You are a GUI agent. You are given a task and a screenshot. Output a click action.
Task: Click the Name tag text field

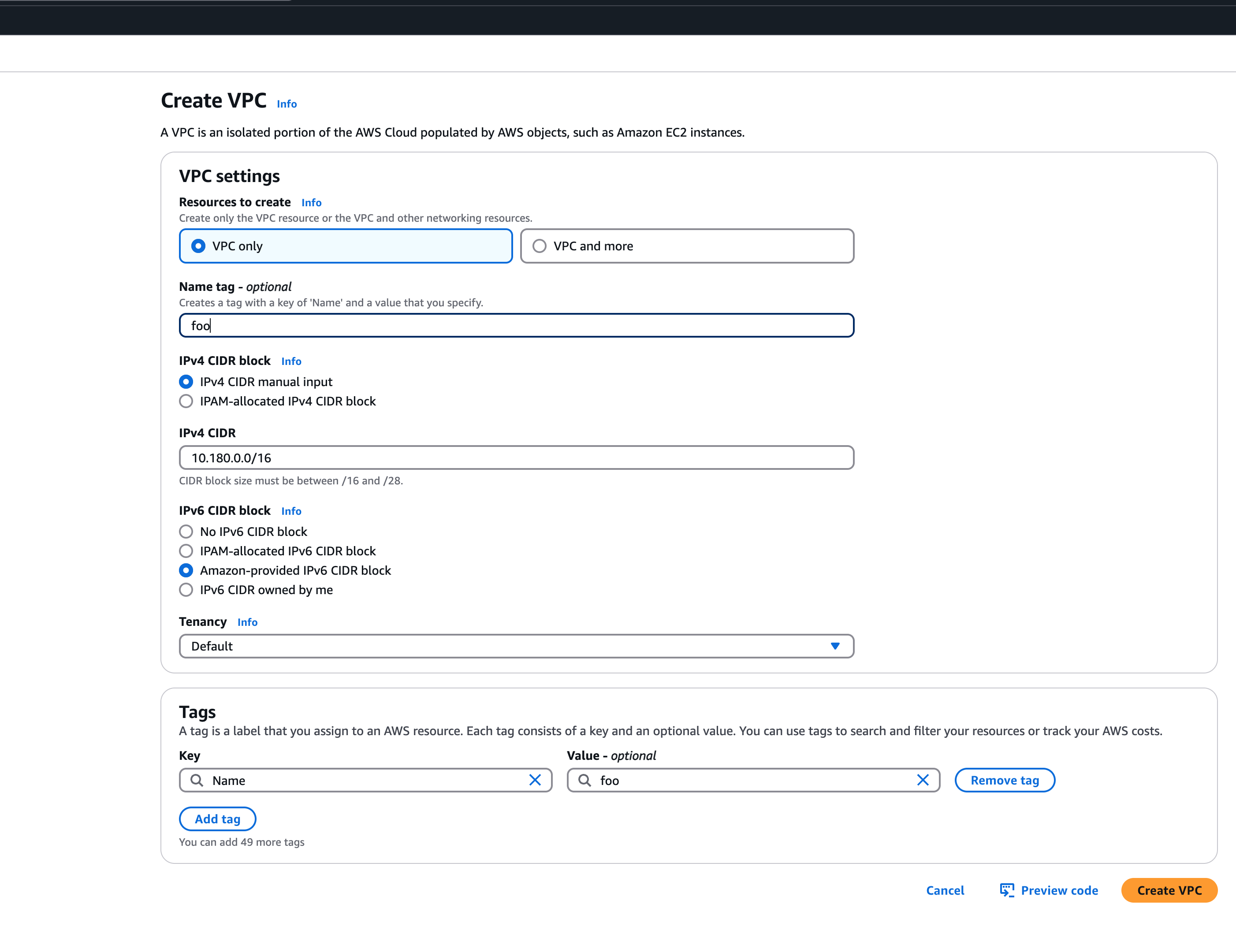coord(516,325)
